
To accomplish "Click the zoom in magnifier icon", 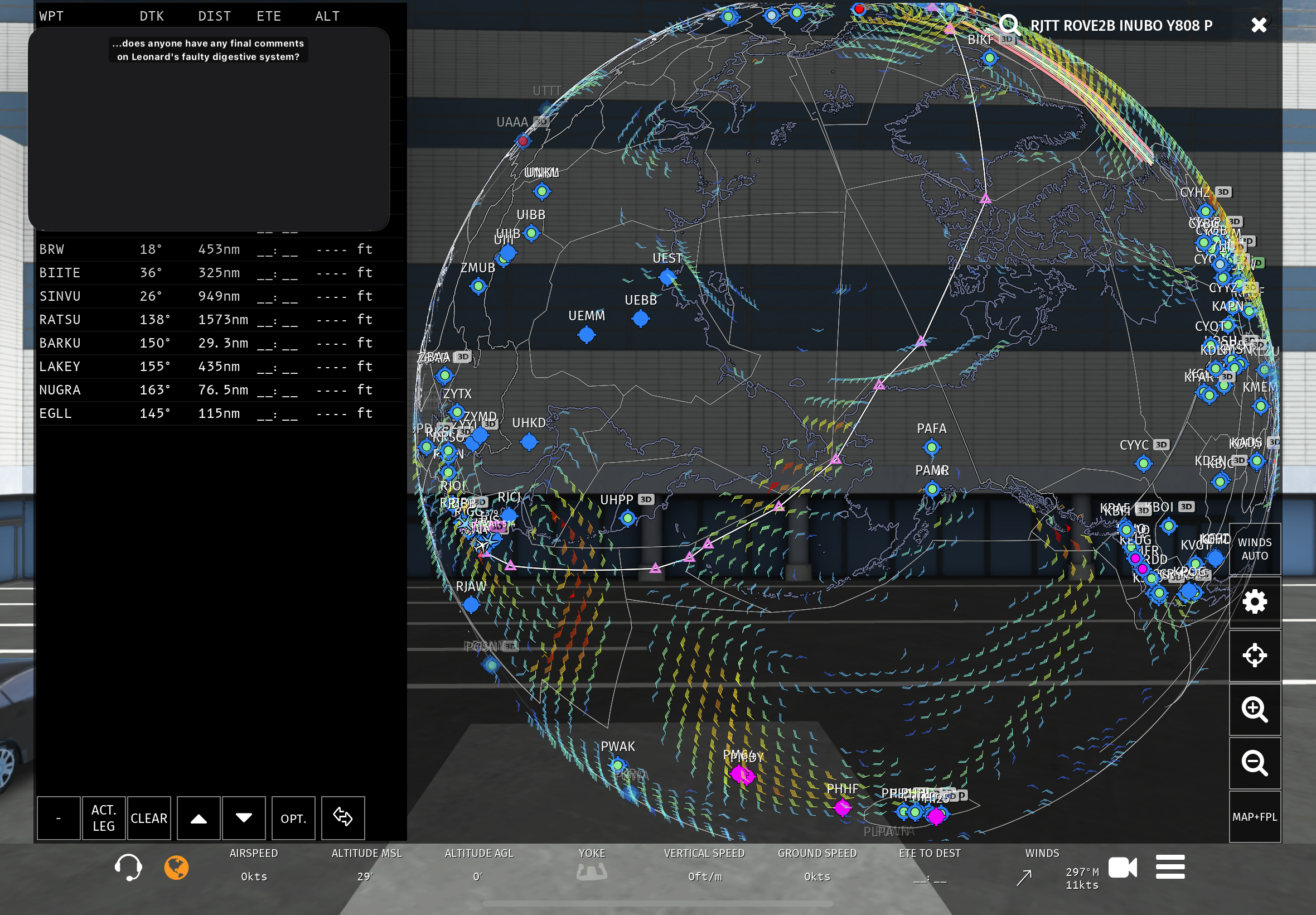I will click(x=1254, y=709).
